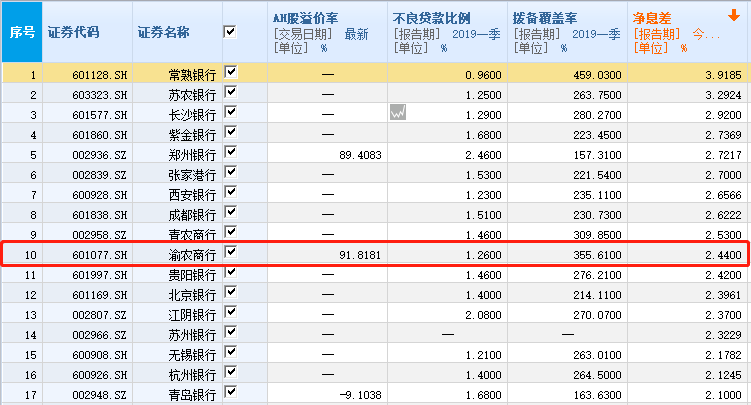
Task: Toggle the select-all checkbox in the header
Action: (230, 32)
